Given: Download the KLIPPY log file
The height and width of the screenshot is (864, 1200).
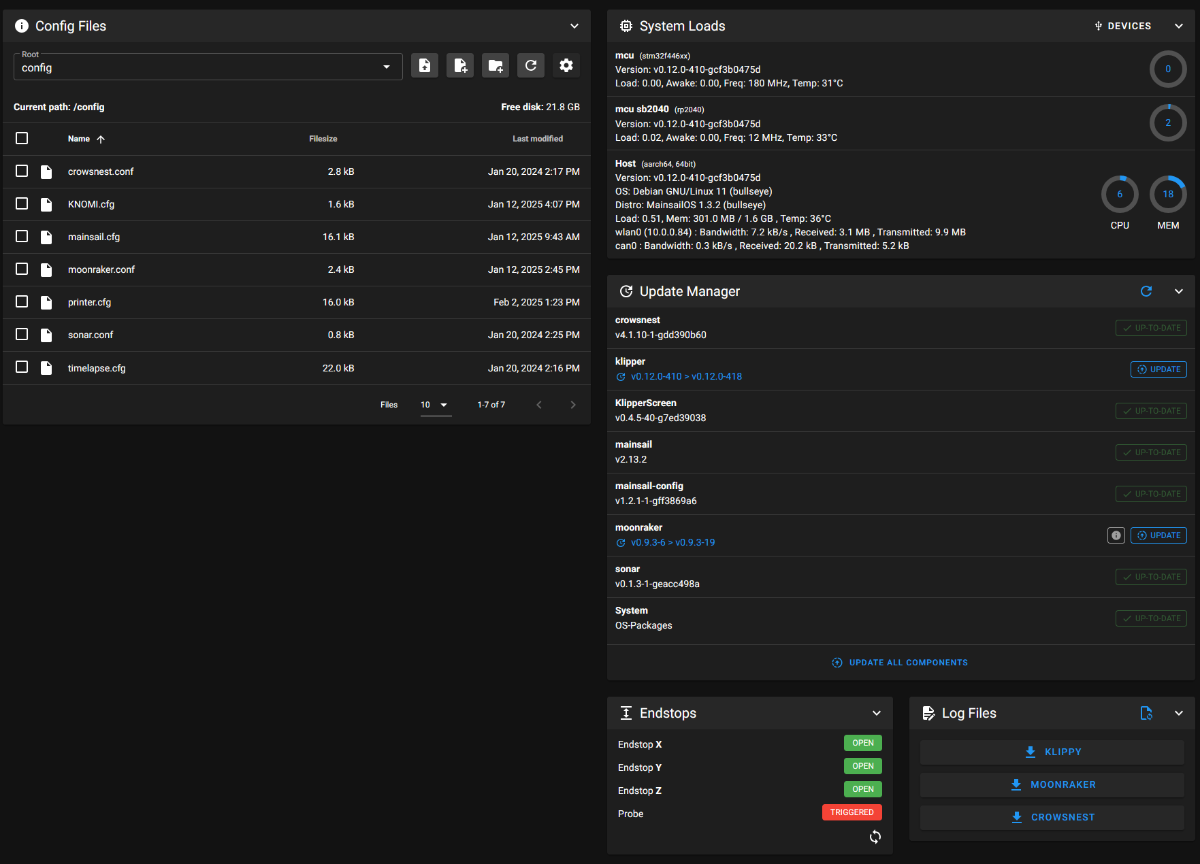Looking at the screenshot, I should (x=1052, y=752).
